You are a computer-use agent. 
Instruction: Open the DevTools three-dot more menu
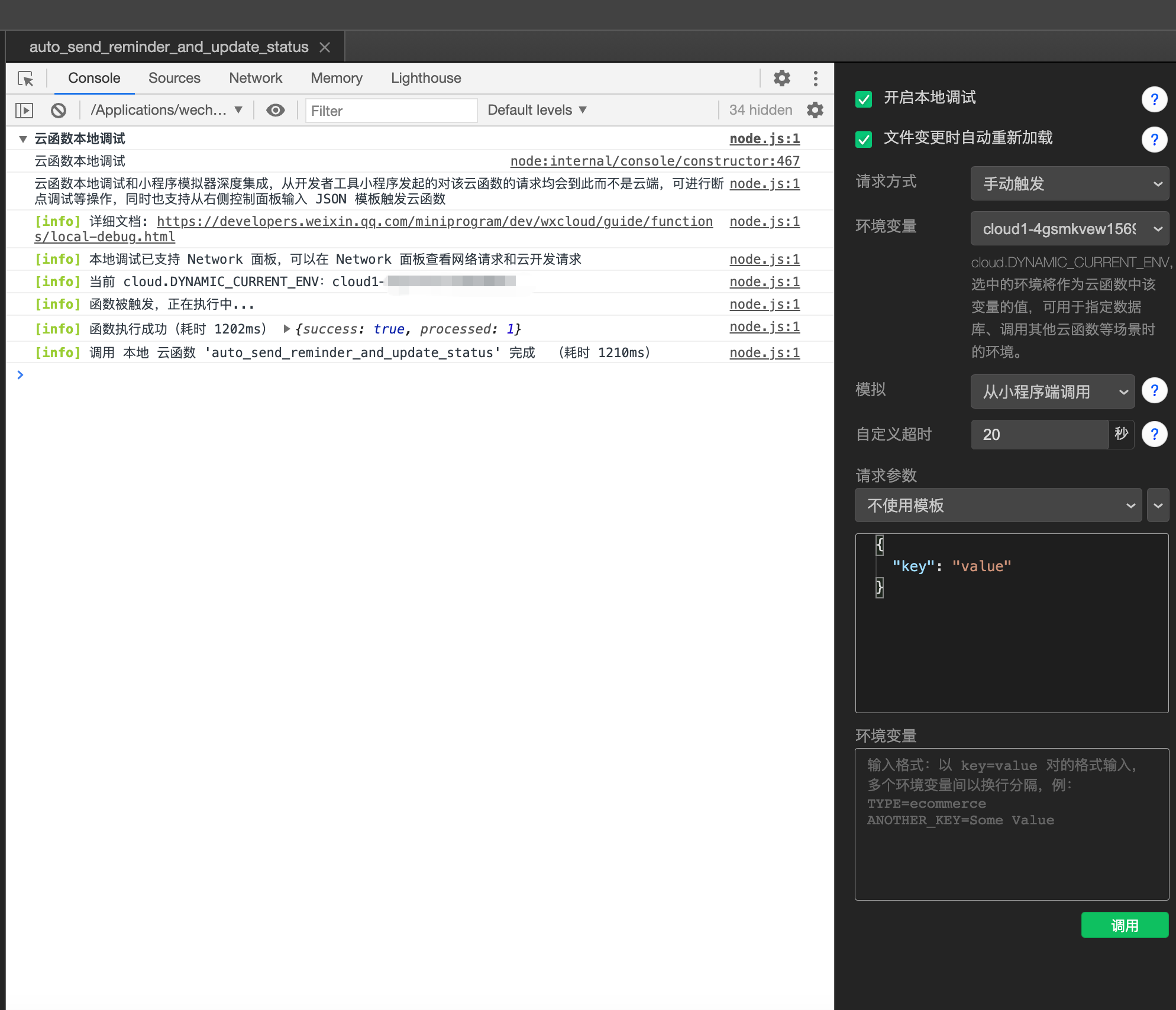pos(815,78)
